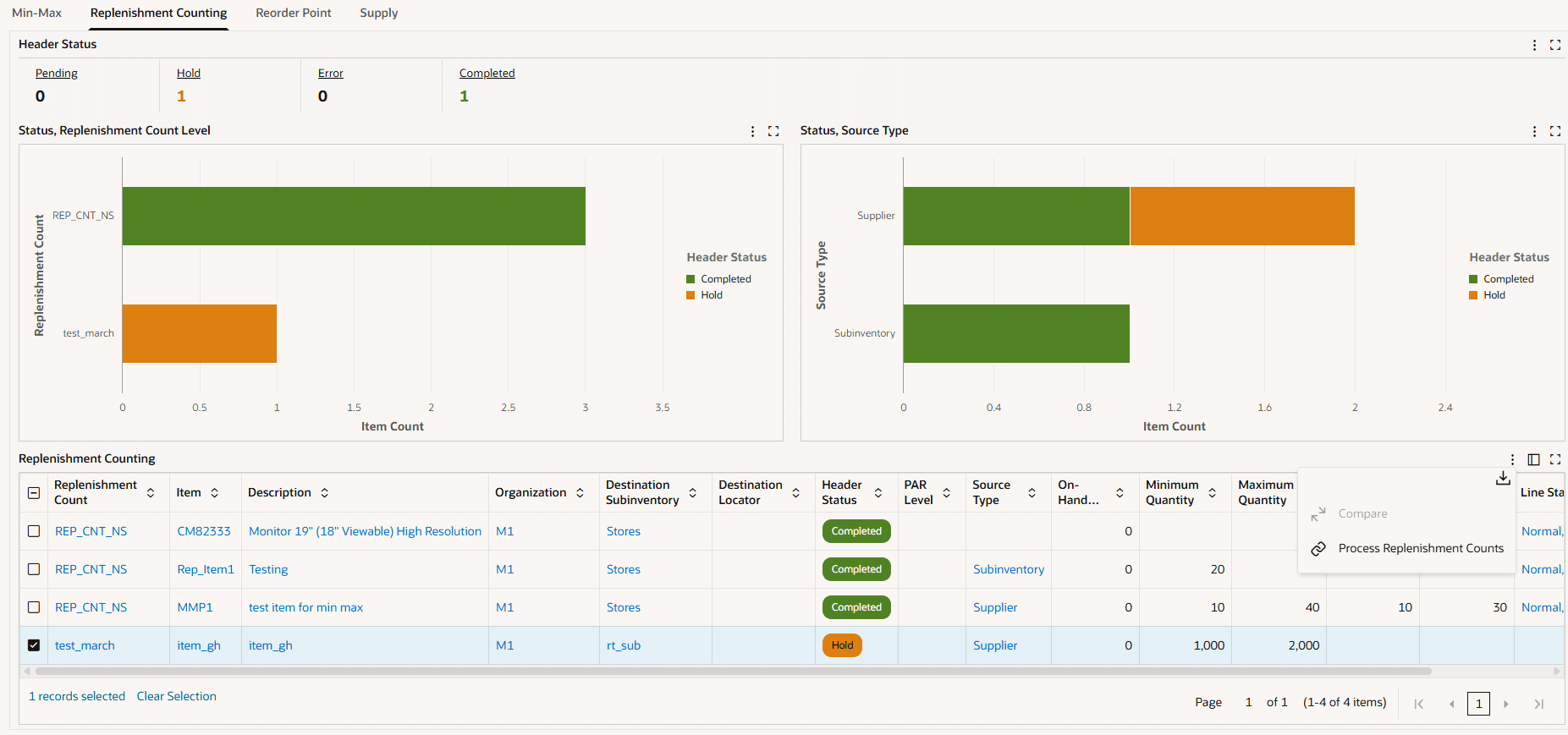Open the CM82333 item link
Viewport: 1568px width, 735px height.
[204, 531]
